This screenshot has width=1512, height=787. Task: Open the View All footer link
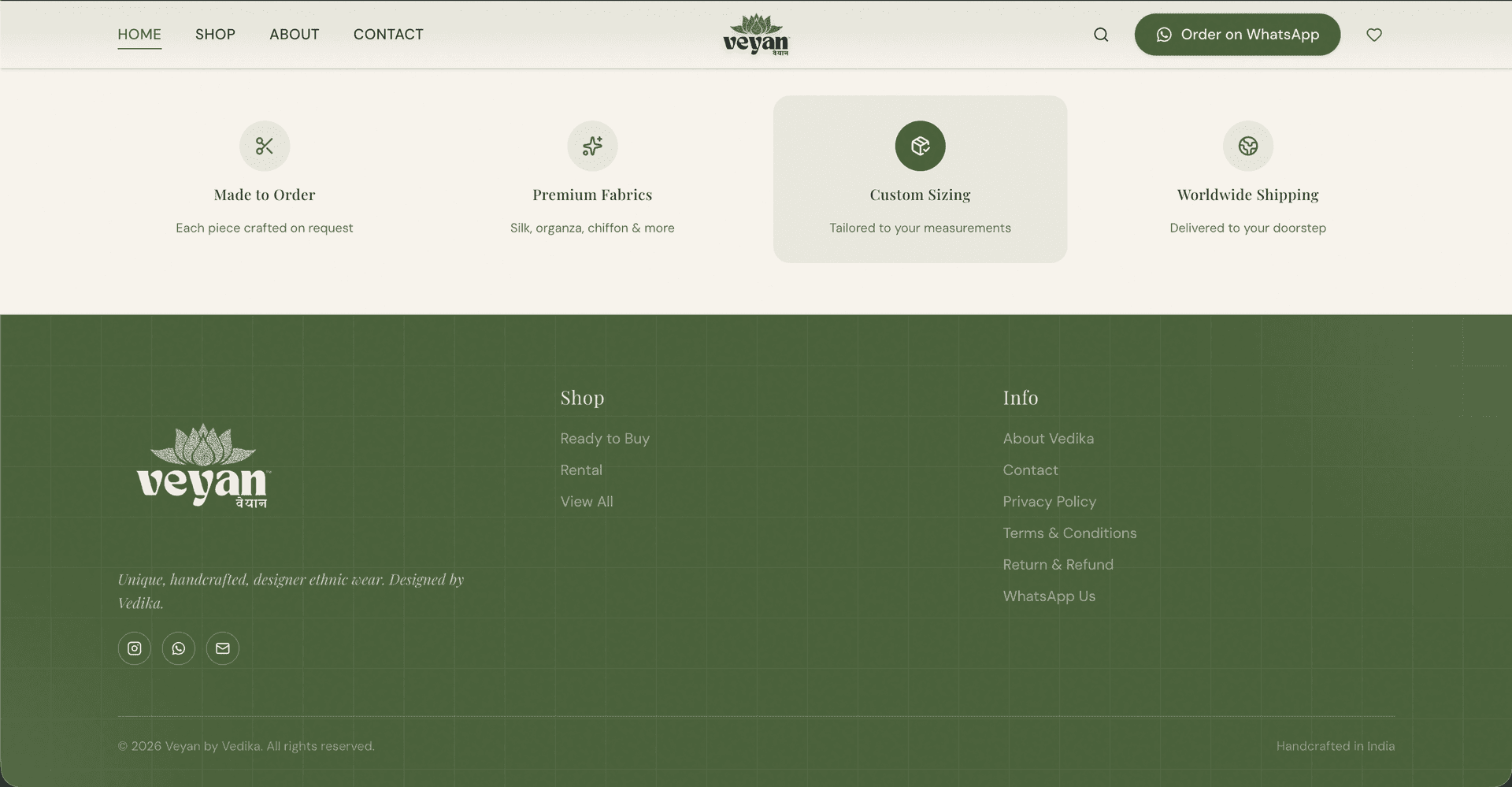click(x=587, y=502)
